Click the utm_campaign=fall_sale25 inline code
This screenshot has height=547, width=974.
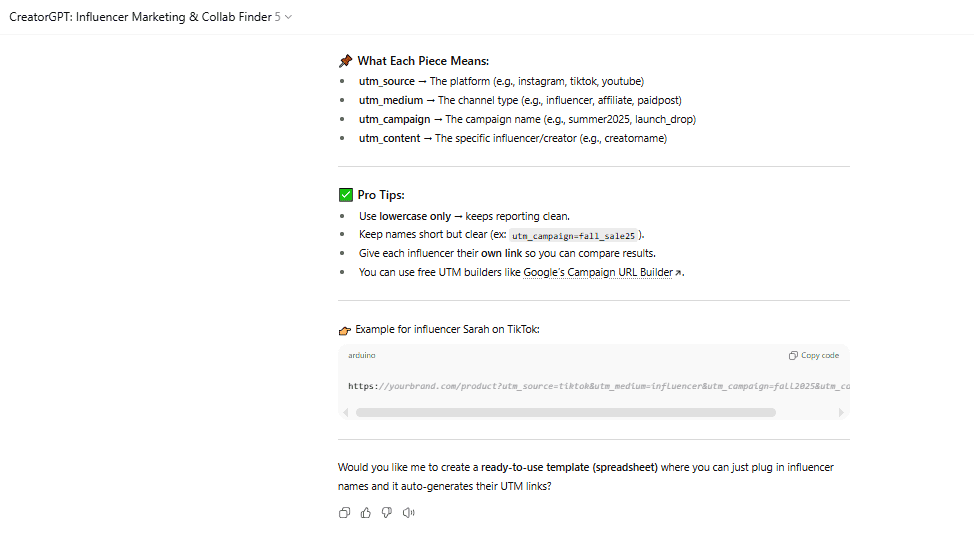(x=573, y=236)
